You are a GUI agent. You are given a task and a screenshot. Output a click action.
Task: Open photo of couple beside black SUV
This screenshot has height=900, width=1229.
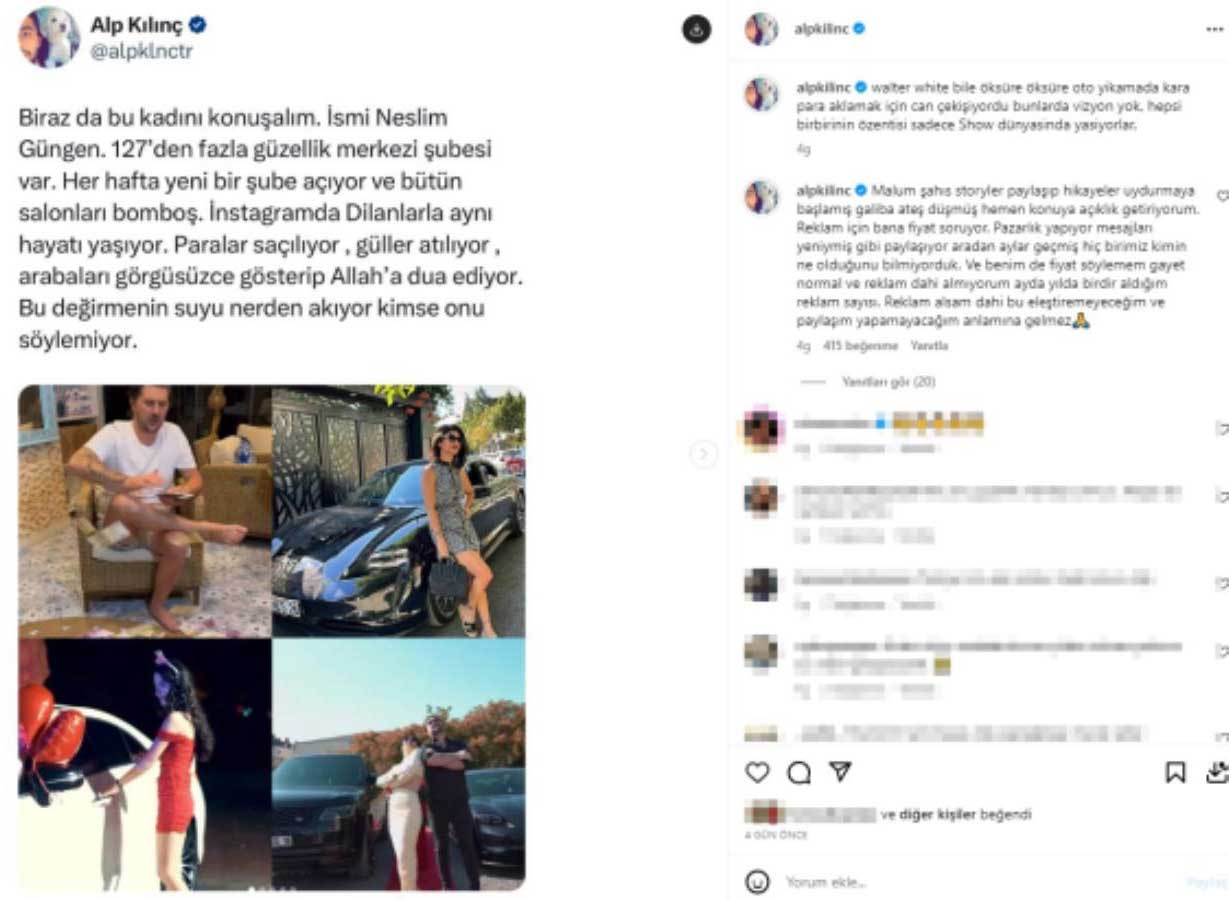399,765
